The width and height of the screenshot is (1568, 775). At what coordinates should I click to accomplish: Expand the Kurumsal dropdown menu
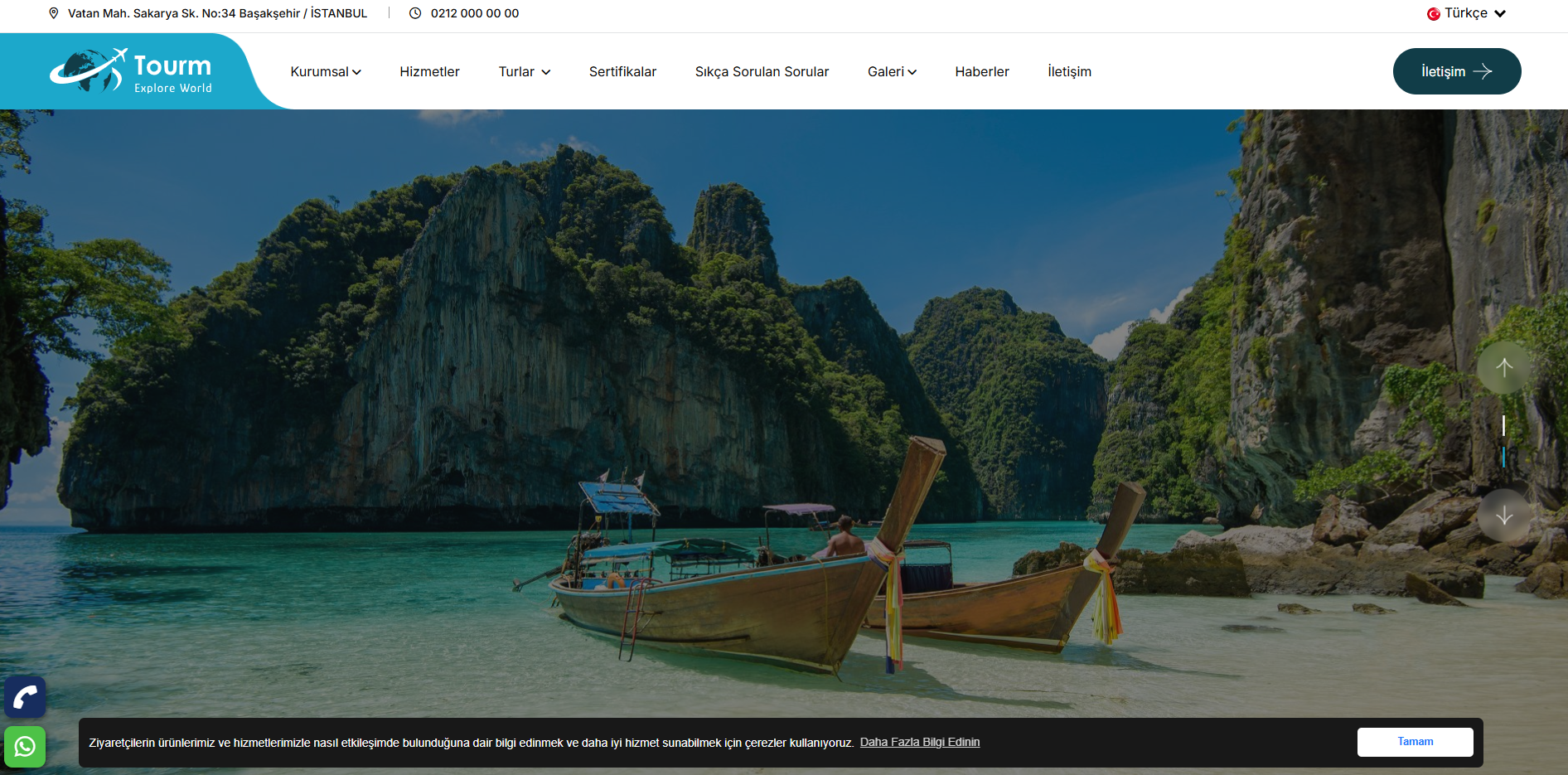click(325, 71)
